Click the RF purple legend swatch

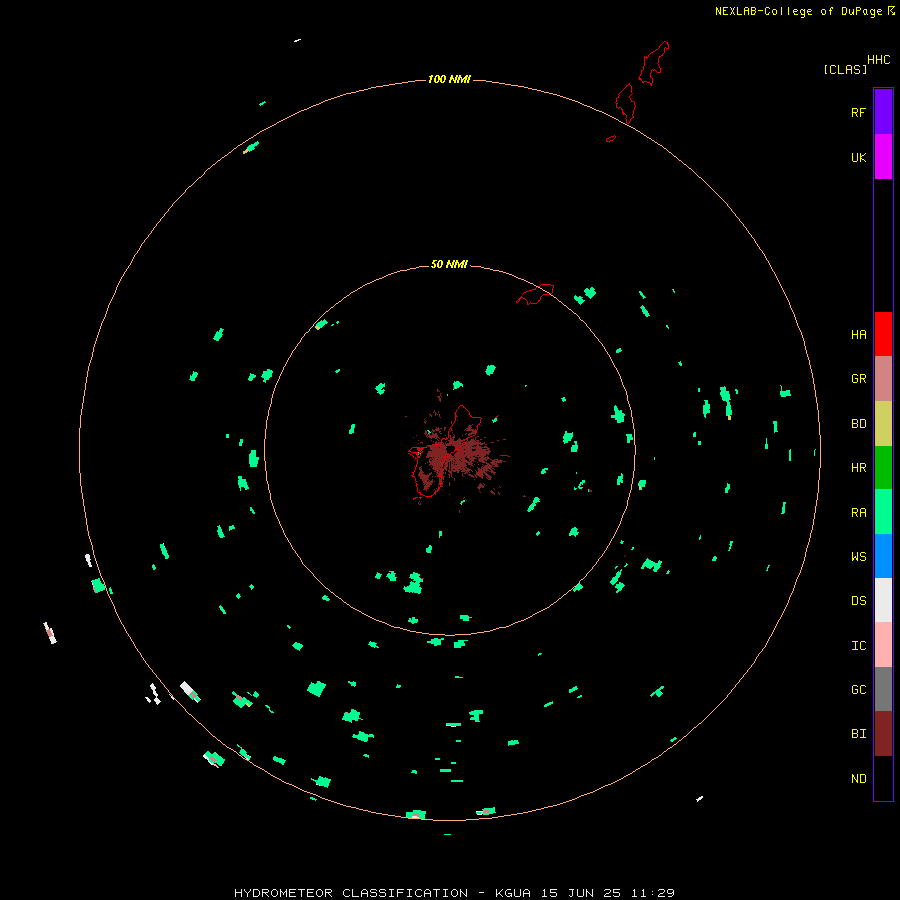[x=883, y=112]
